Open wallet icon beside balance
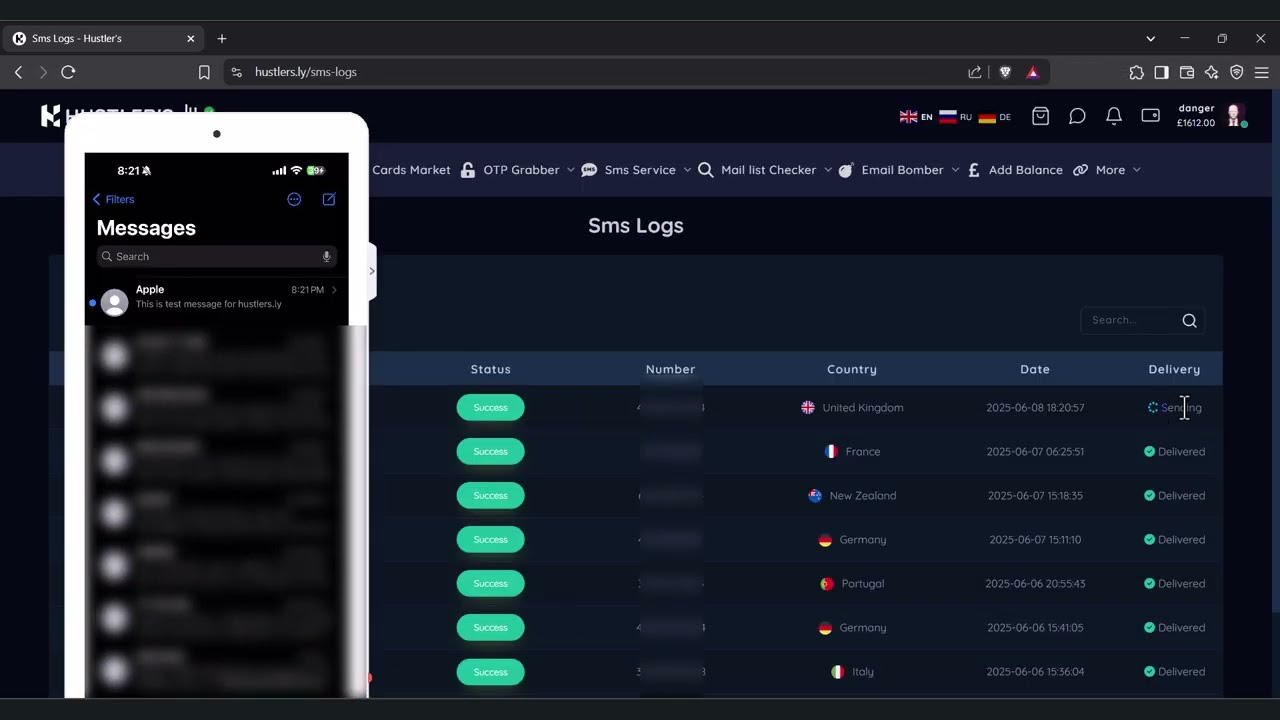Screen dimensions: 1280x720 (x=1151, y=116)
